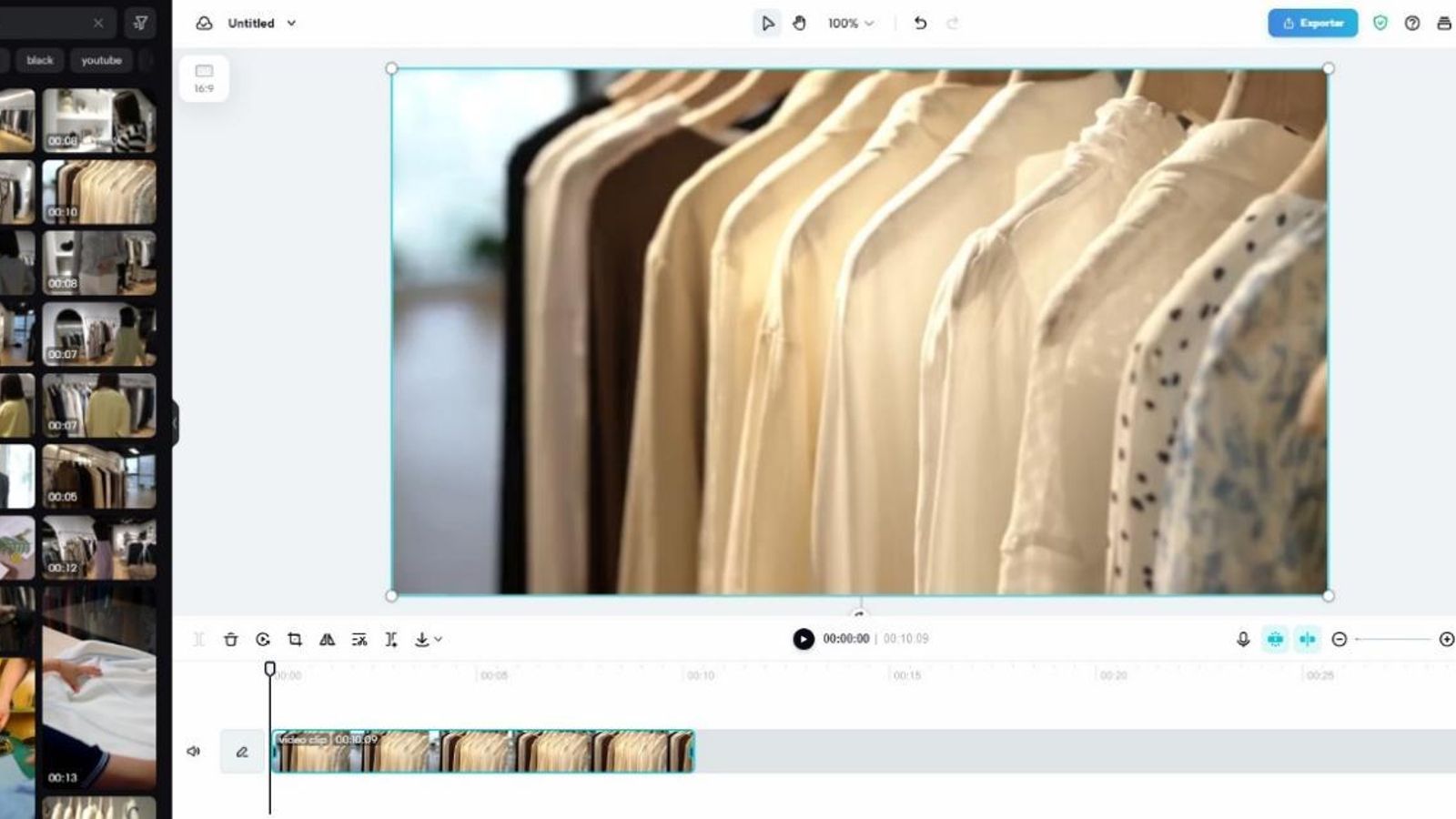This screenshot has width=1456, height=819.
Task: Click the mirror flip icon
Action: (327, 640)
